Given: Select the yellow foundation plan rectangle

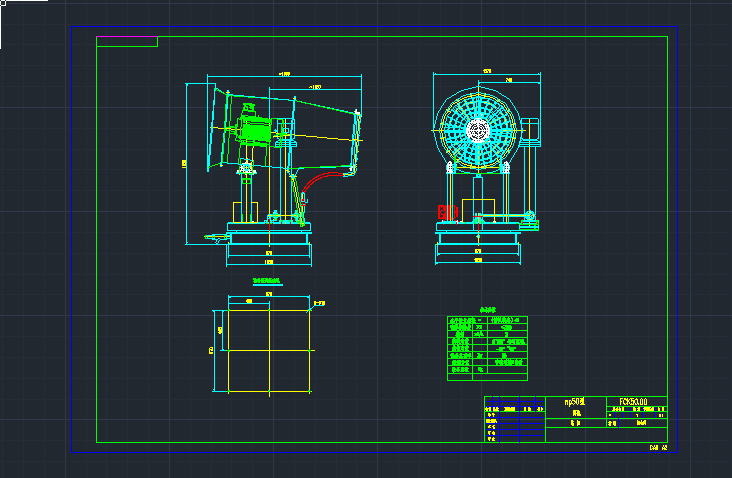Looking at the screenshot, I should tap(269, 351).
